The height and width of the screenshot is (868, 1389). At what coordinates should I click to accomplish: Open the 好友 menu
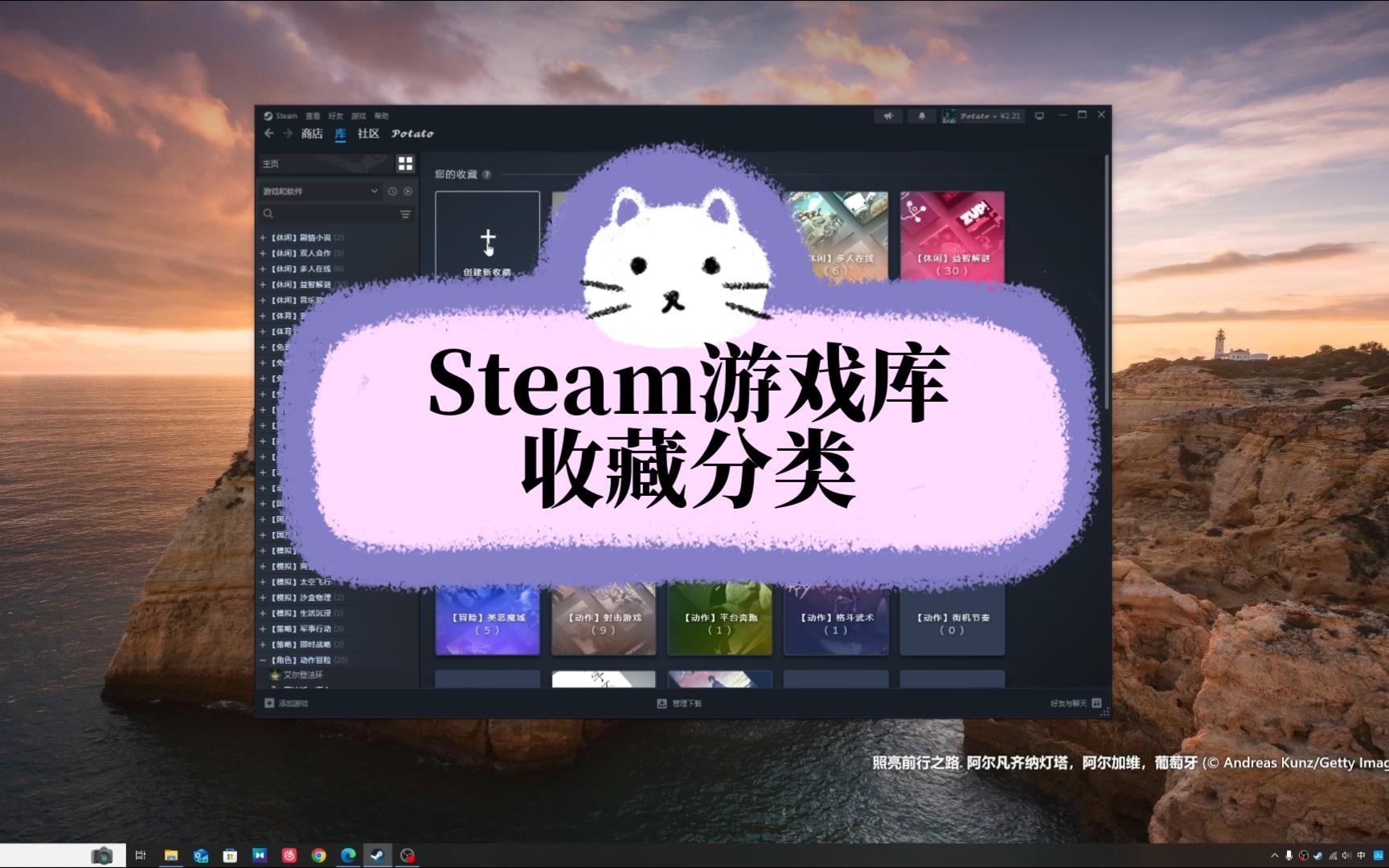pyautogui.click(x=335, y=116)
